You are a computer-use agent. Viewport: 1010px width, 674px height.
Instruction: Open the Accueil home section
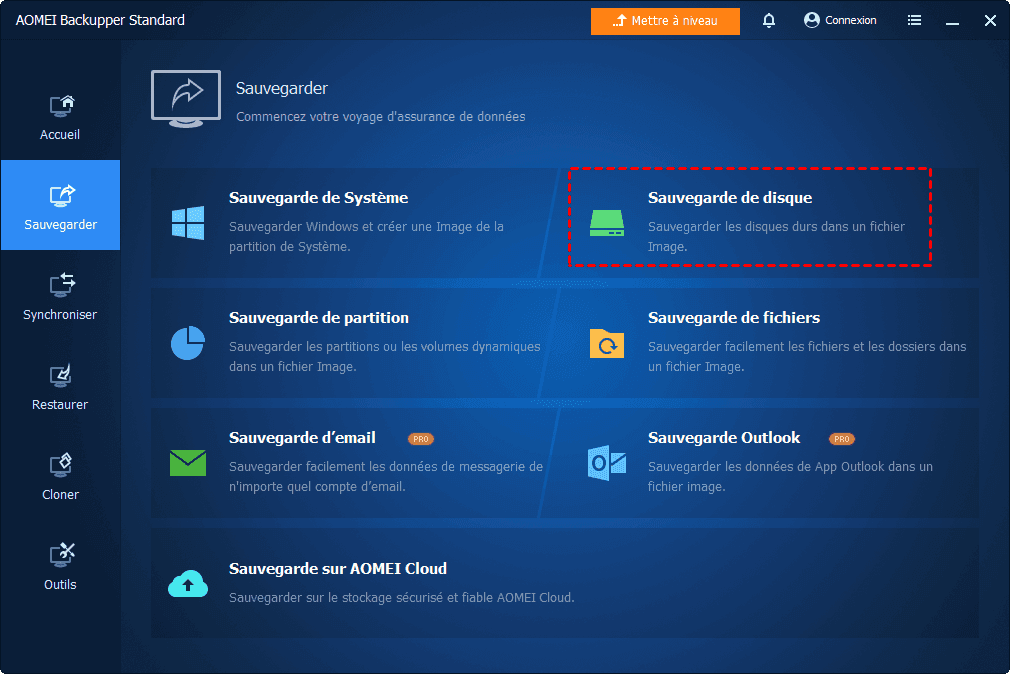[60, 117]
